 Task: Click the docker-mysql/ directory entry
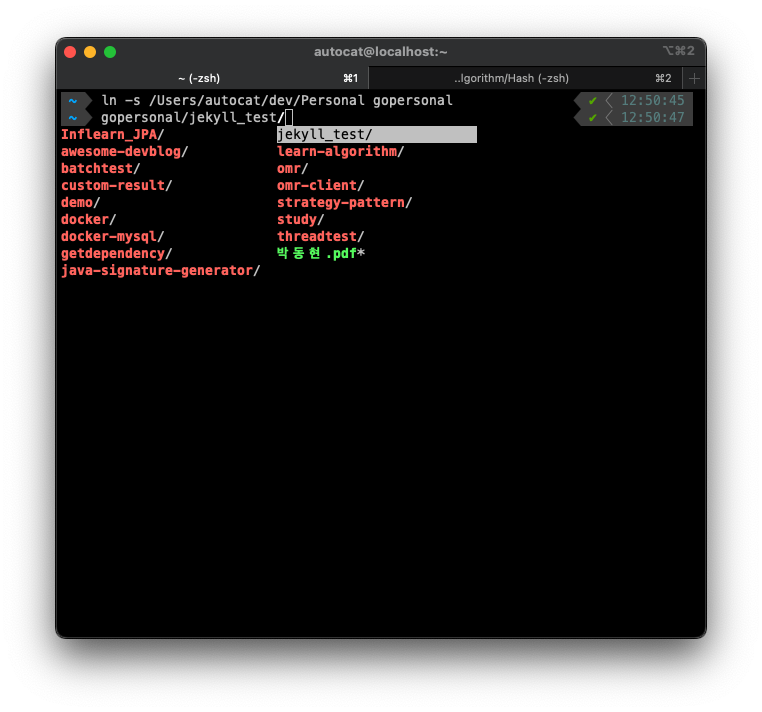[x=113, y=237]
